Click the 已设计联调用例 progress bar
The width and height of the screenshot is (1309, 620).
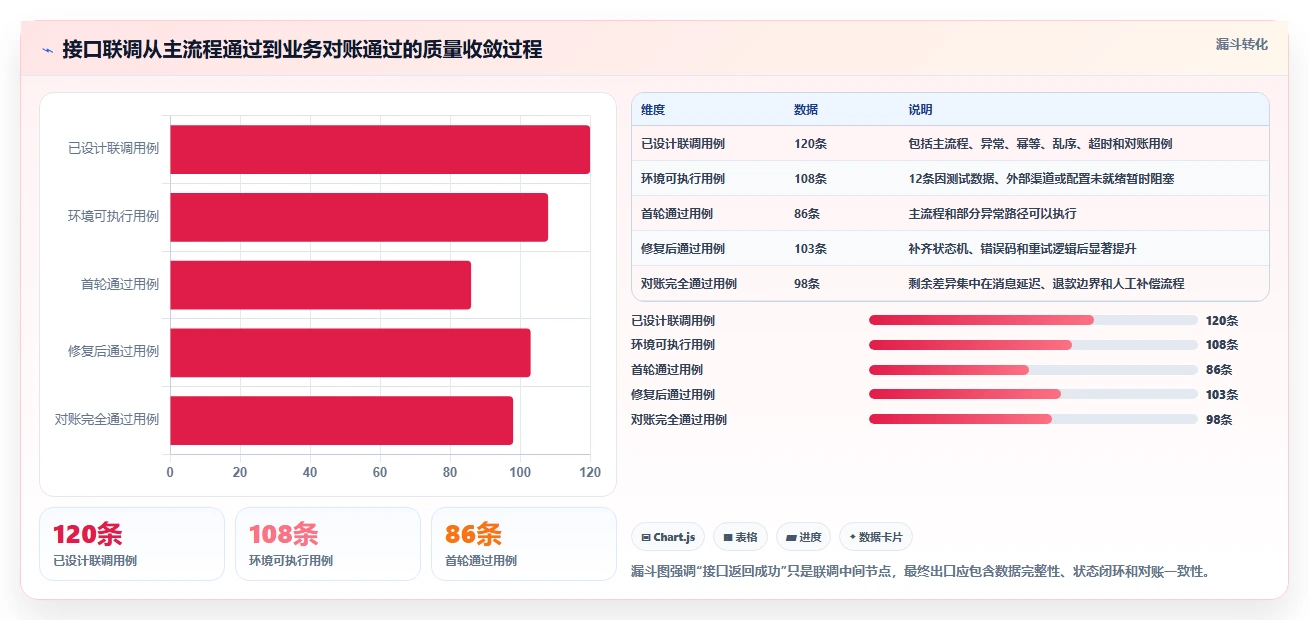point(1033,320)
